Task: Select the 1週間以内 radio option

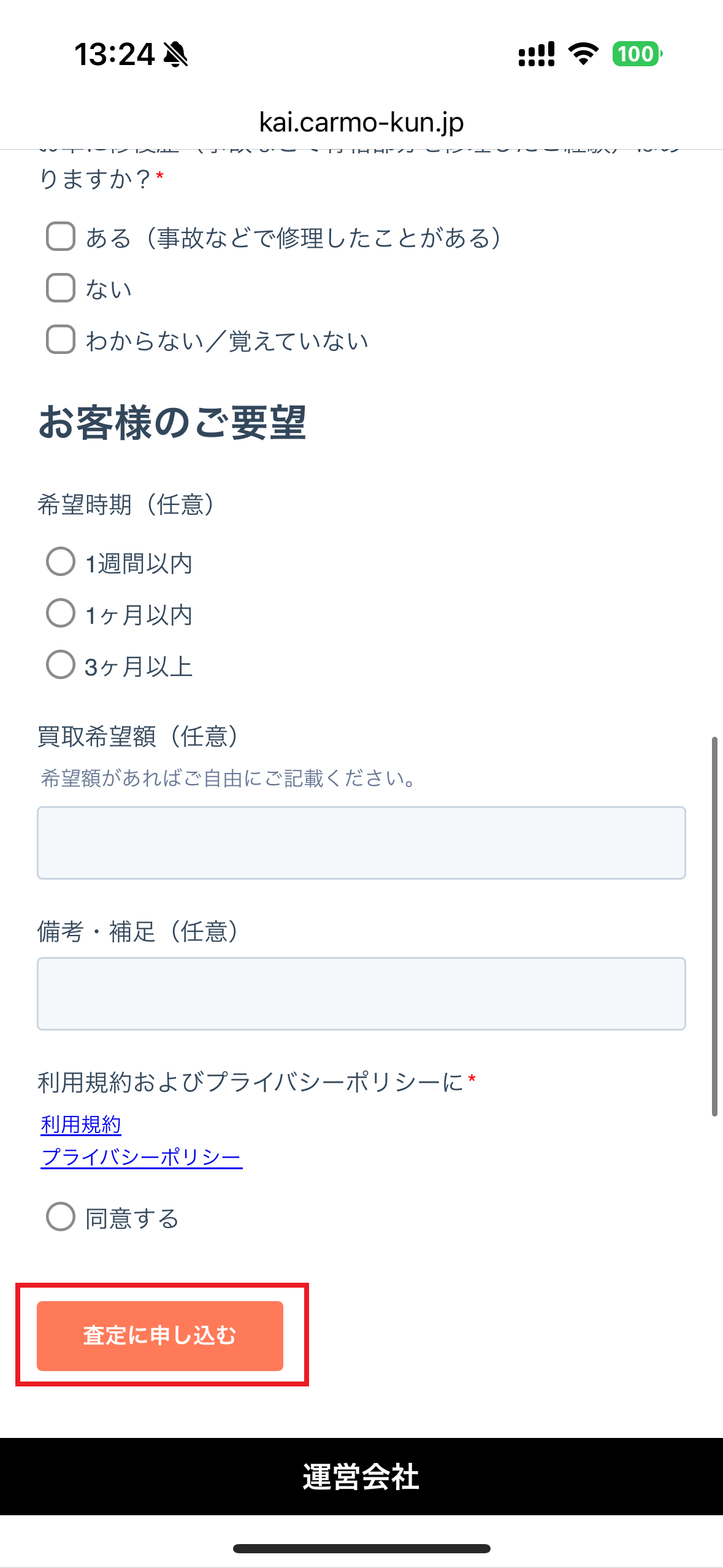Action: pyautogui.click(x=61, y=562)
